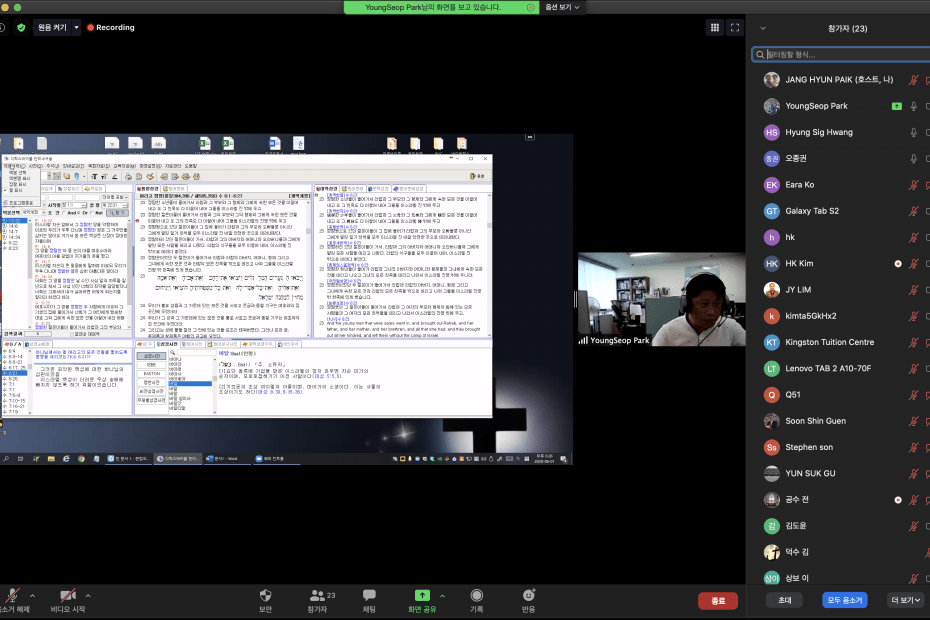Click the Invite (초대) button
The width and height of the screenshot is (930, 620).
(784, 600)
